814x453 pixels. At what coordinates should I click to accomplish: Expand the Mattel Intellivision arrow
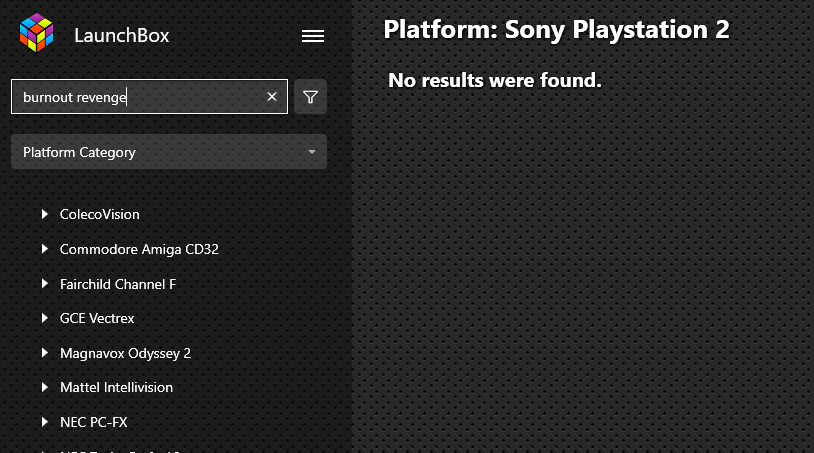tap(45, 387)
